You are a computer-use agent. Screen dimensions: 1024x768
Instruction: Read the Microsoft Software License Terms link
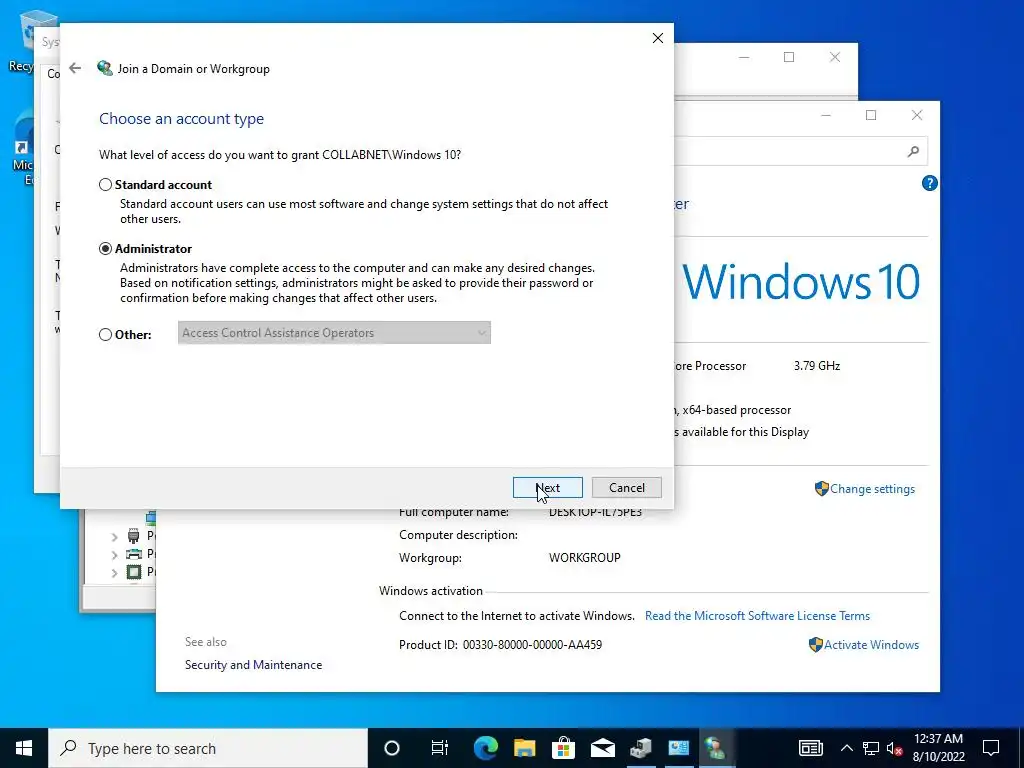click(757, 616)
